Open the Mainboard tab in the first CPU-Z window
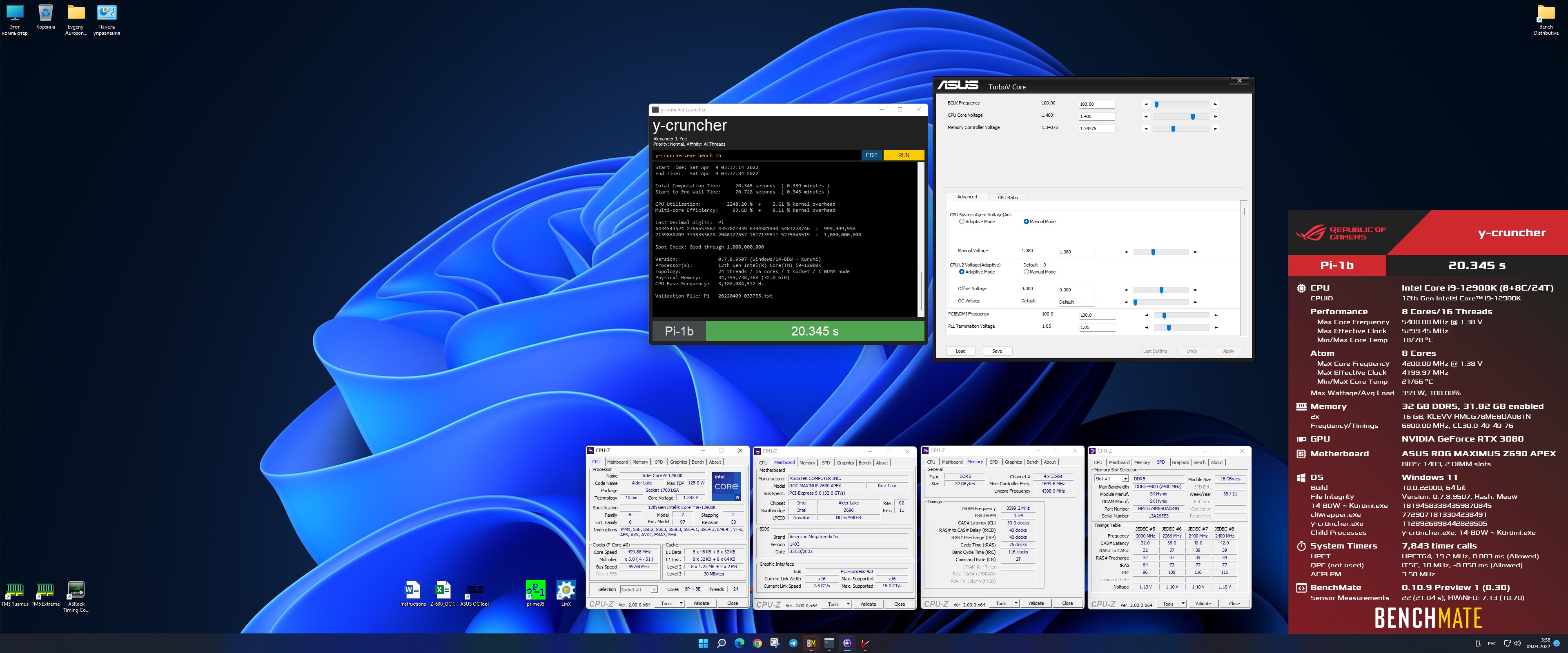1568x653 pixels. (617, 462)
